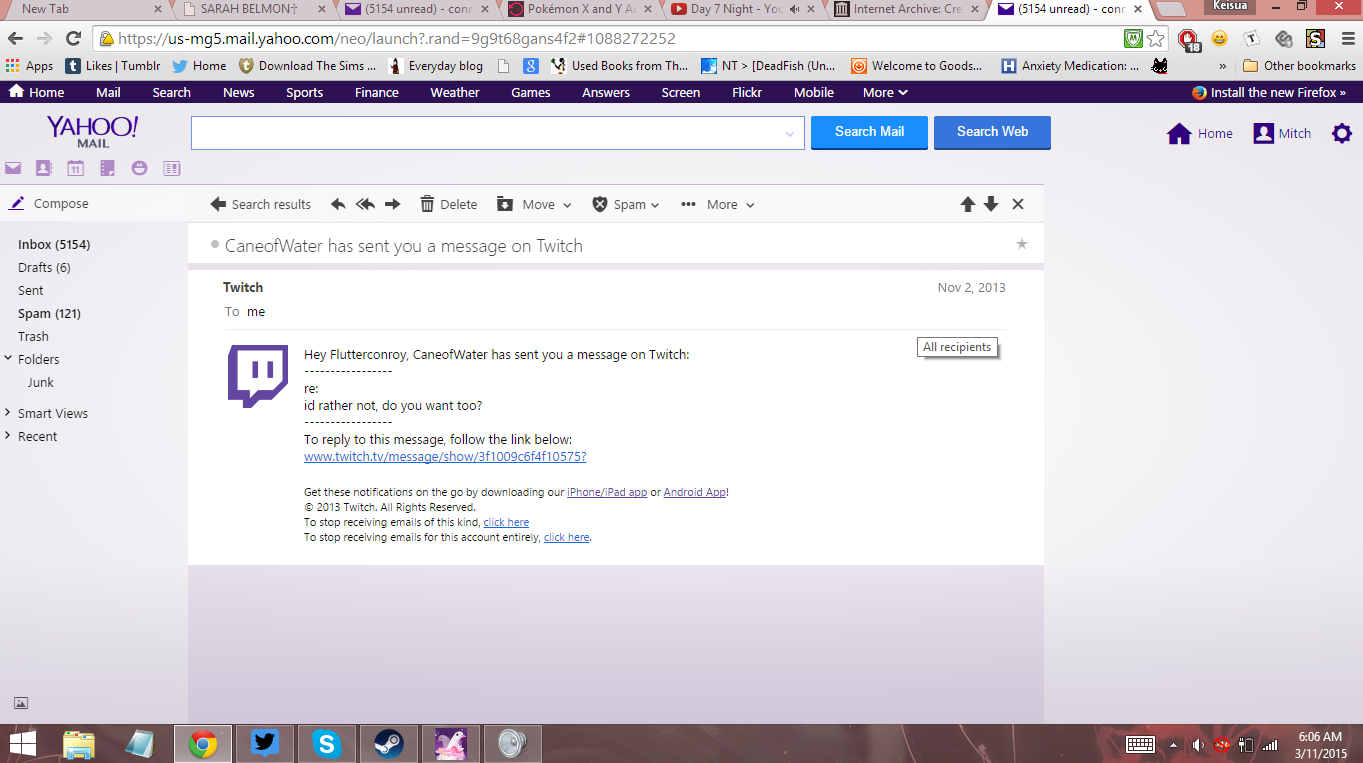The height and width of the screenshot is (763, 1363).
Task: Open the News Feed icon
Action: pyautogui.click(x=172, y=168)
